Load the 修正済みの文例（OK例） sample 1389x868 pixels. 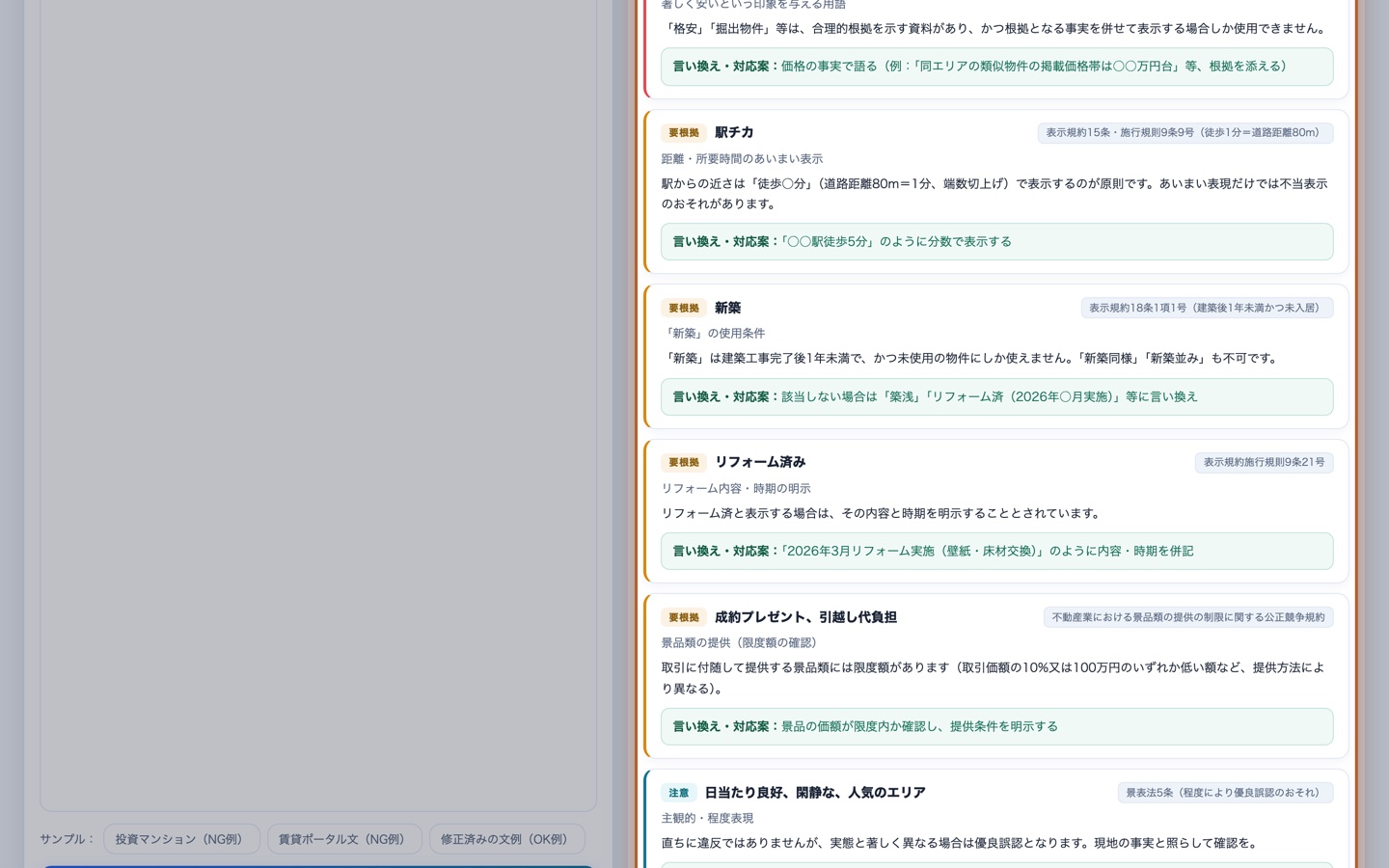(507, 839)
